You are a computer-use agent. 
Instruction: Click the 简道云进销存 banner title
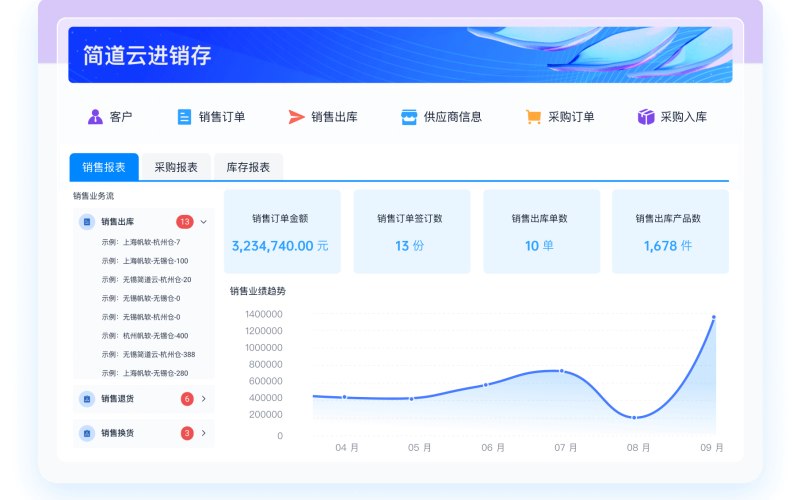click(x=147, y=55)
